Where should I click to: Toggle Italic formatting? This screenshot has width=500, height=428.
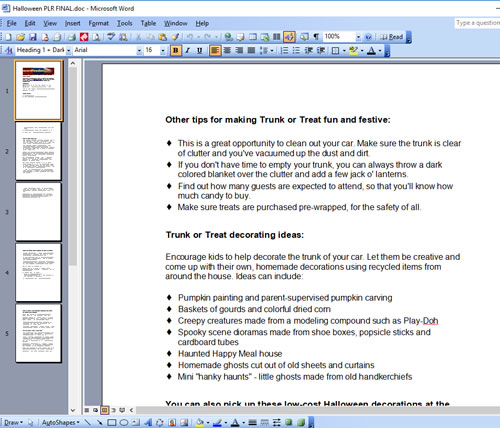pyautogui.click(x=188, y=51)
